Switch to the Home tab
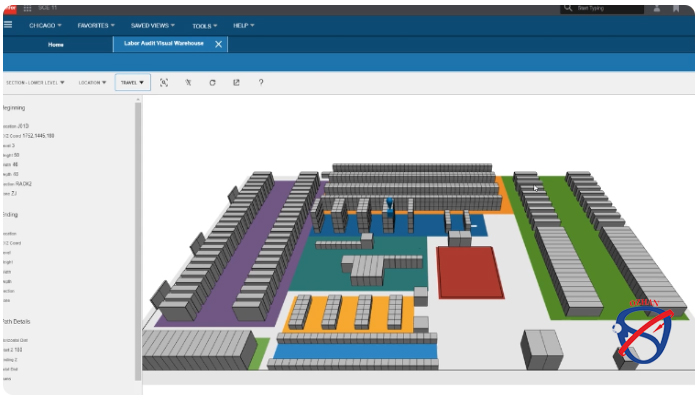 tap(56, 45)
